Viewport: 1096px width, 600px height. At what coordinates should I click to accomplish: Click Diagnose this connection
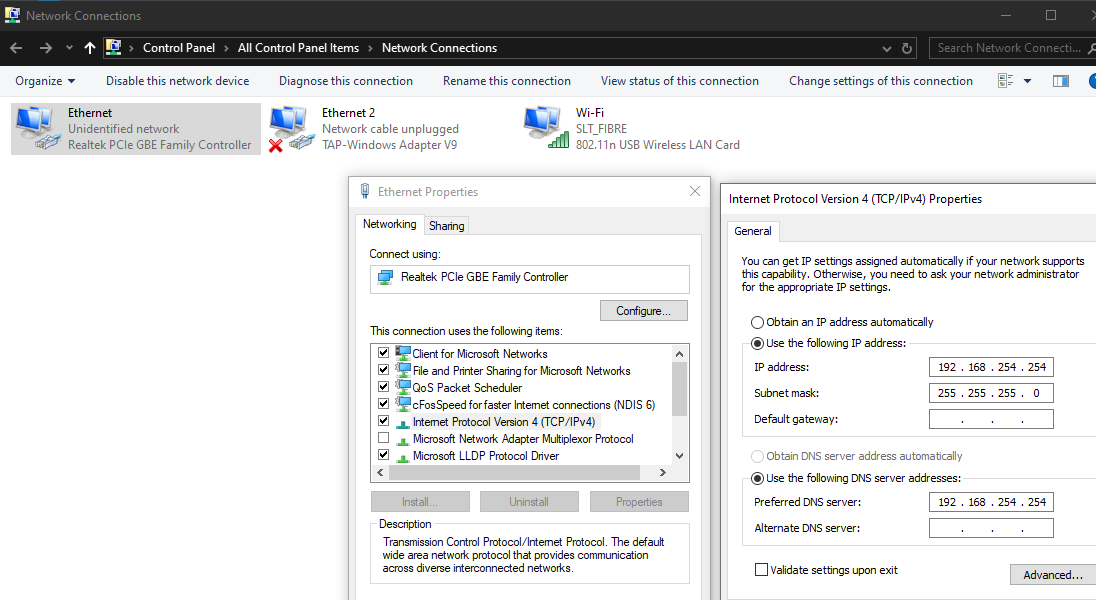tap(346, 81)
